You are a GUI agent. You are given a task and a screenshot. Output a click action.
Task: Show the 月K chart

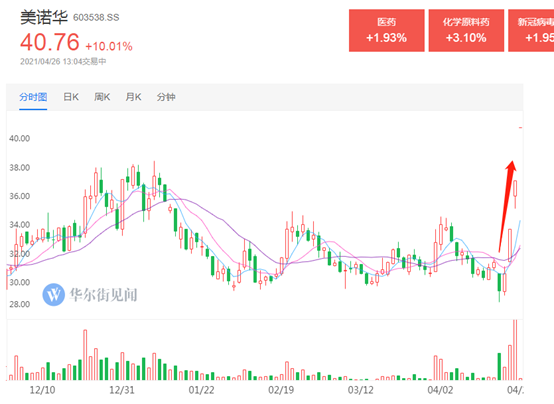click(134, 97)
